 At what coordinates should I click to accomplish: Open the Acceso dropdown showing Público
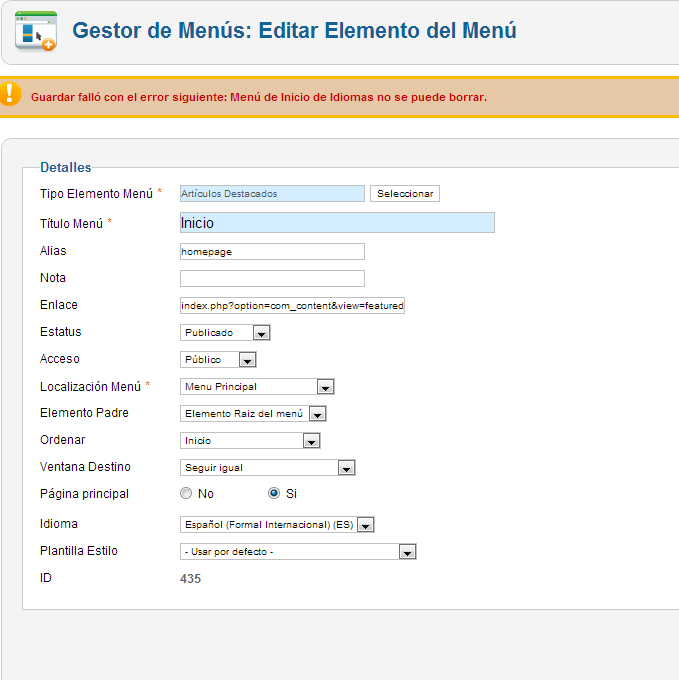[218, 360]
